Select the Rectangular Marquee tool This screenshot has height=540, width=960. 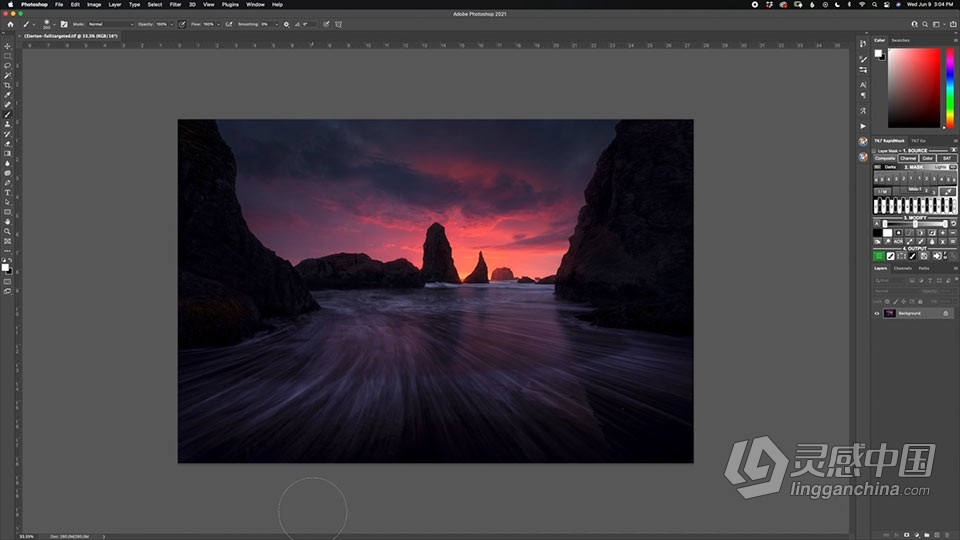(x=7, y=56)
